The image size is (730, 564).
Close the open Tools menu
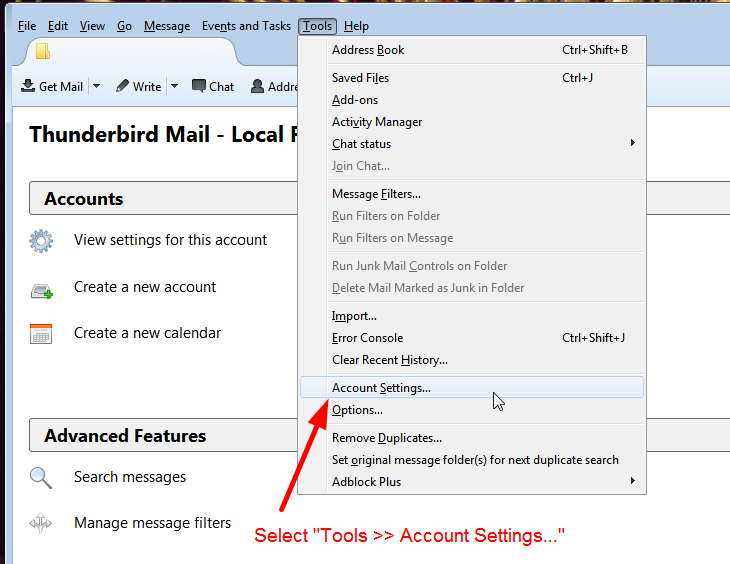coord(318,26)
